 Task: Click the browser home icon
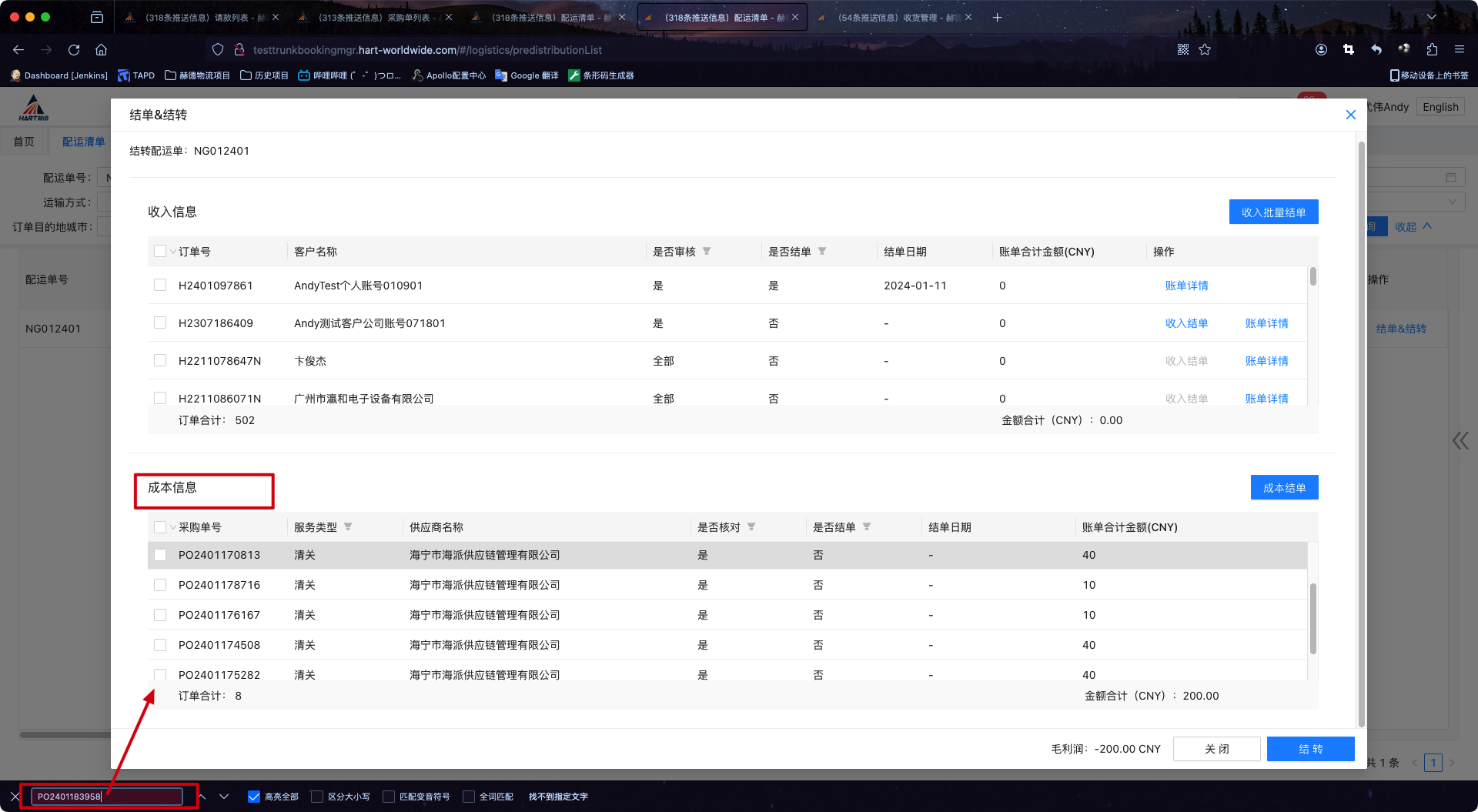tap(101, 50)
